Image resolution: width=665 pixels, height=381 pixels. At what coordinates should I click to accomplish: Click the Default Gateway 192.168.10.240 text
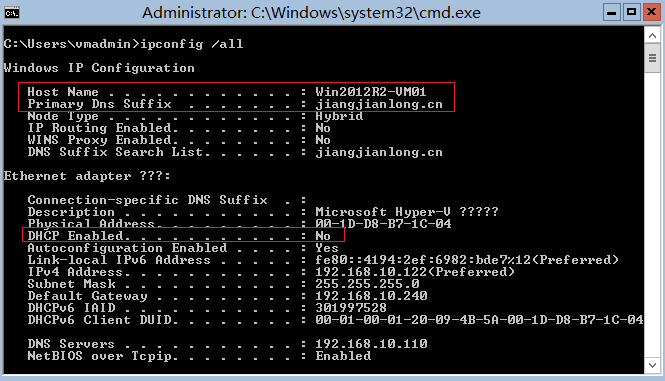(371, 296)
